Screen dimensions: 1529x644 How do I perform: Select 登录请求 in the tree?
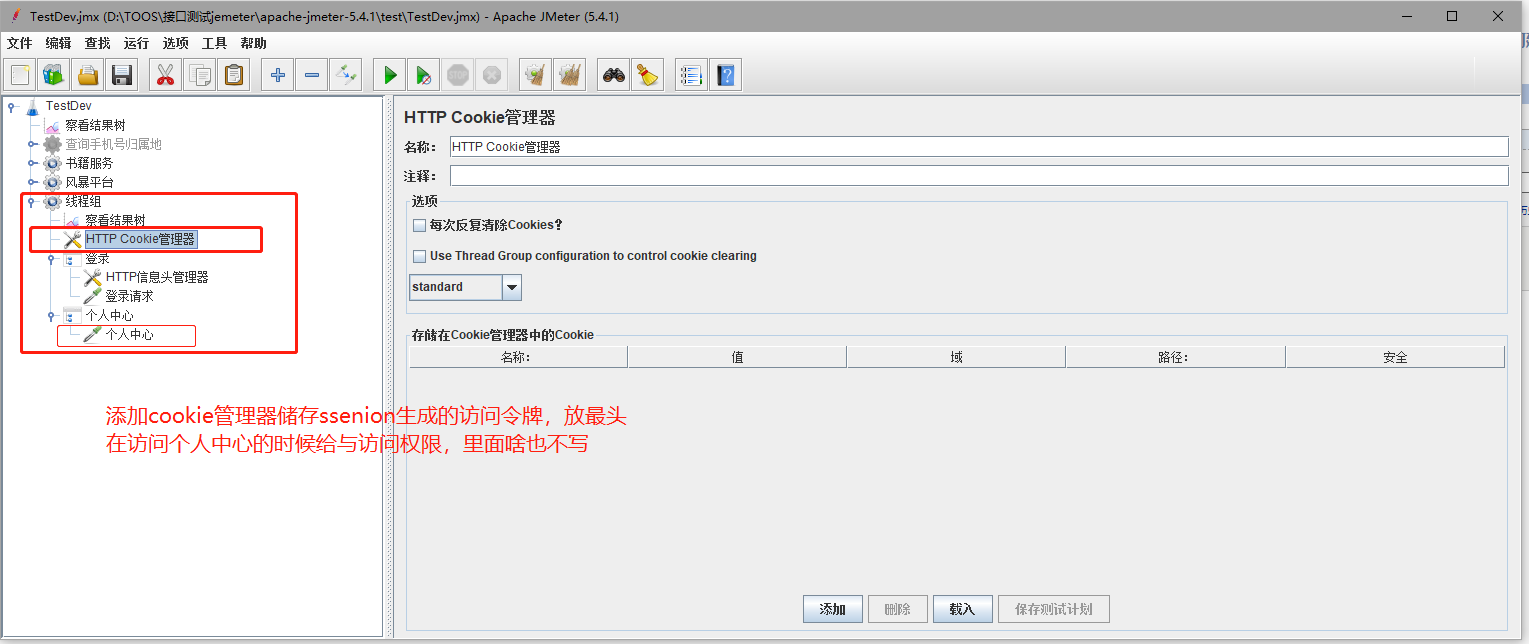pos(129,296)
